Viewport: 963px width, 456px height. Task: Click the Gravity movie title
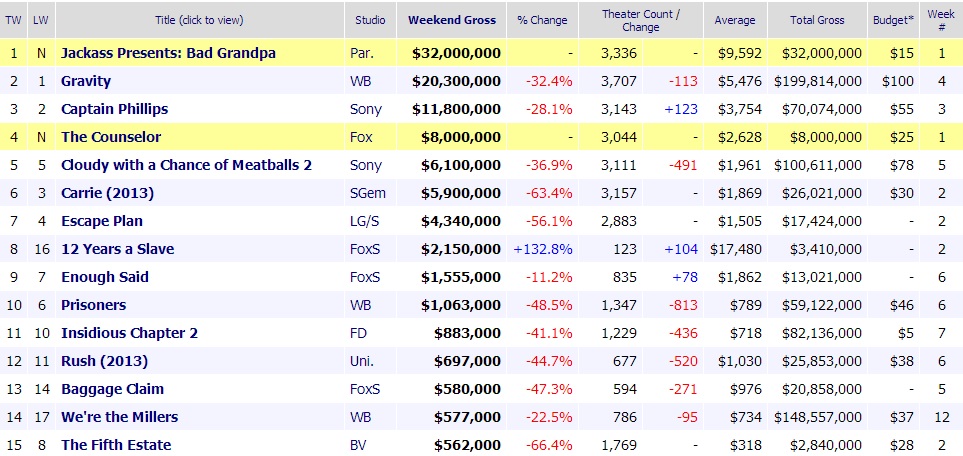[86, 81]
